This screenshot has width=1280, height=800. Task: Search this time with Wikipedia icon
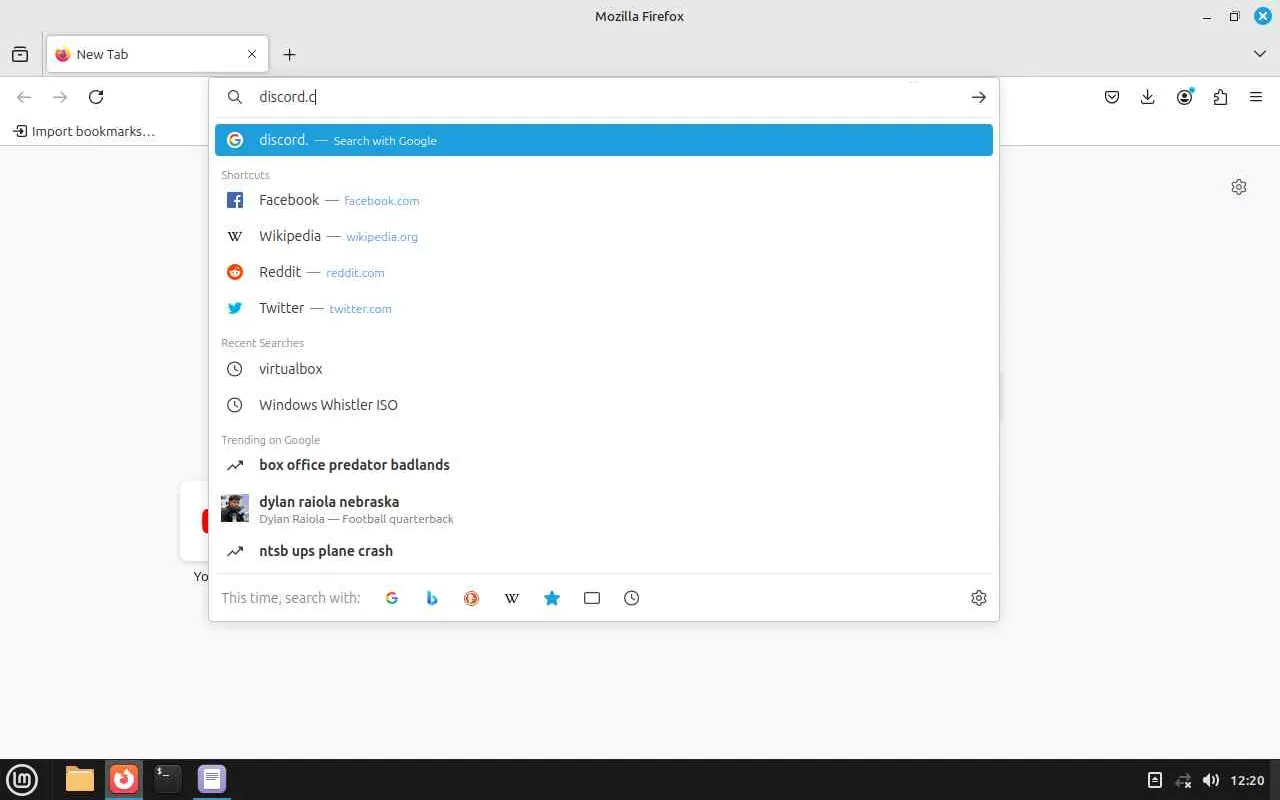(512, 598)
